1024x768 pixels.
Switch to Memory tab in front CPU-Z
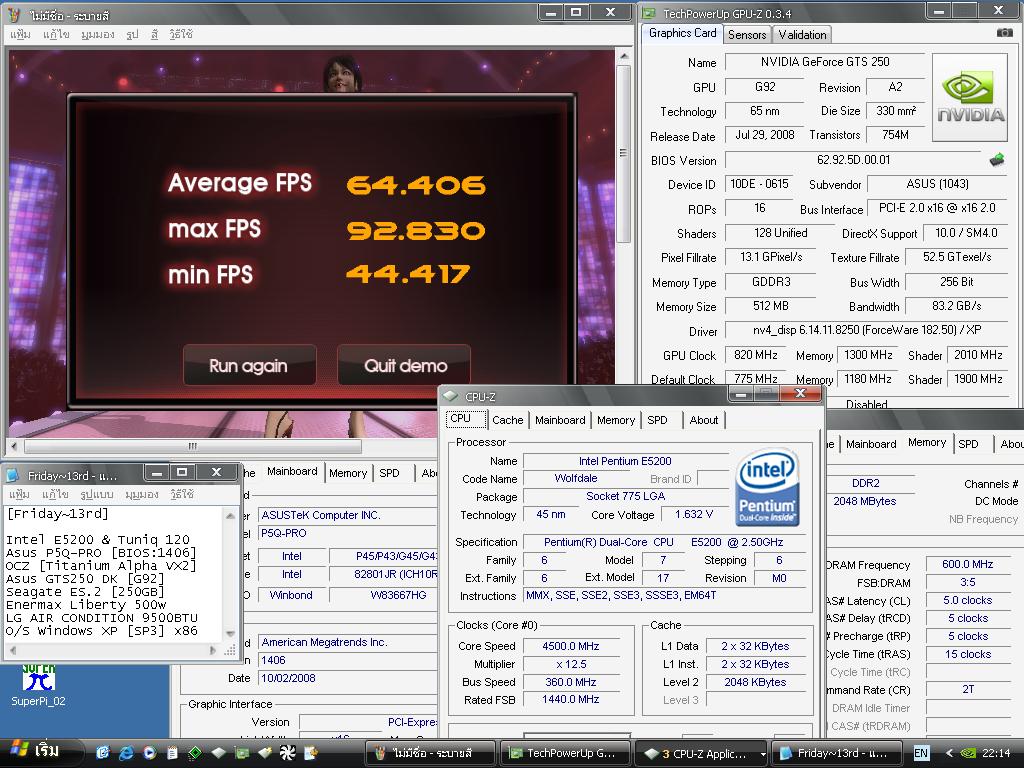(616, 420)
